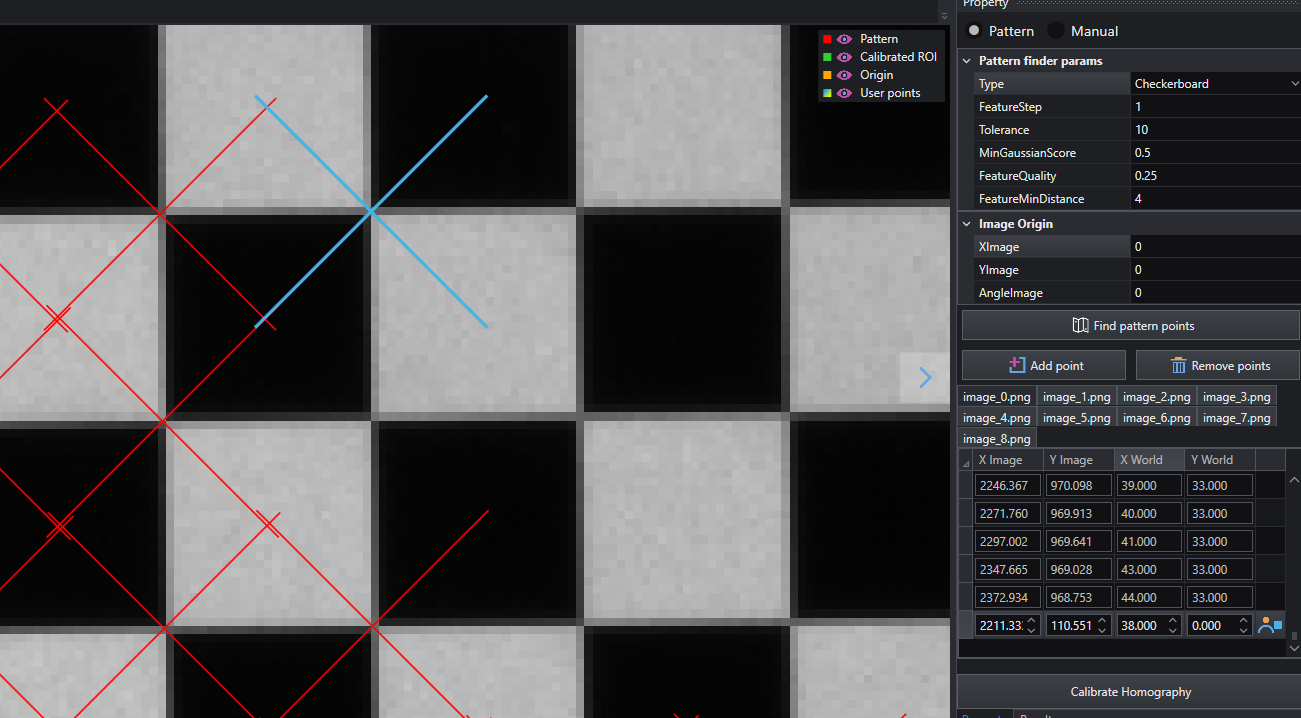Toggle visibility eye for User points overlay
The height and width of the screenshot is (718, 1301).
tap(844, 93)
